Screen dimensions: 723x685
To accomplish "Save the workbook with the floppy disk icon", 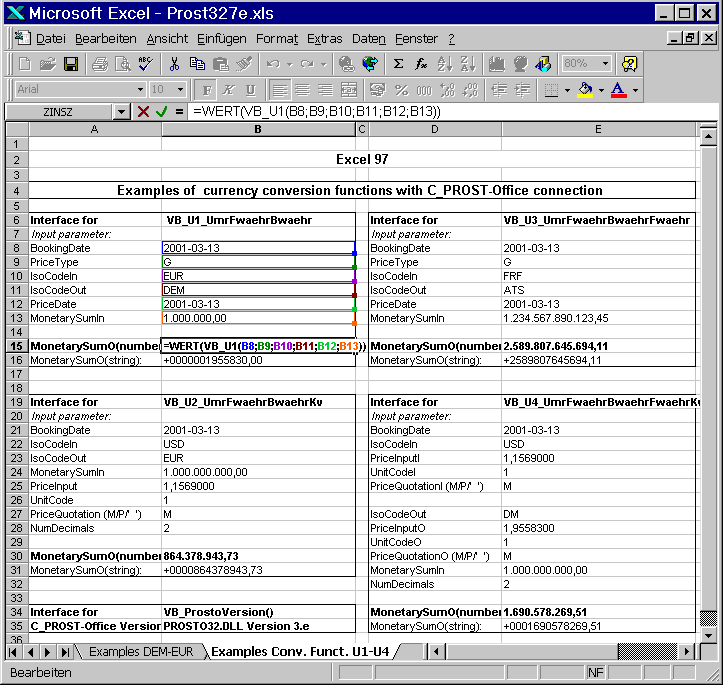I will coord(71,64).
